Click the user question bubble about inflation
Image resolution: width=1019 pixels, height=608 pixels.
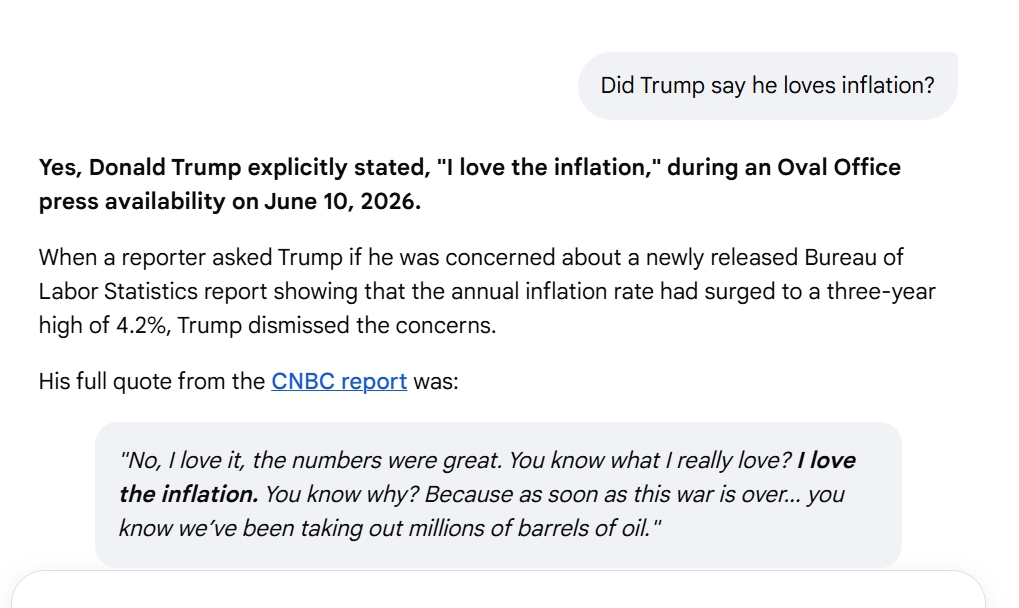[x=767, y=86]
